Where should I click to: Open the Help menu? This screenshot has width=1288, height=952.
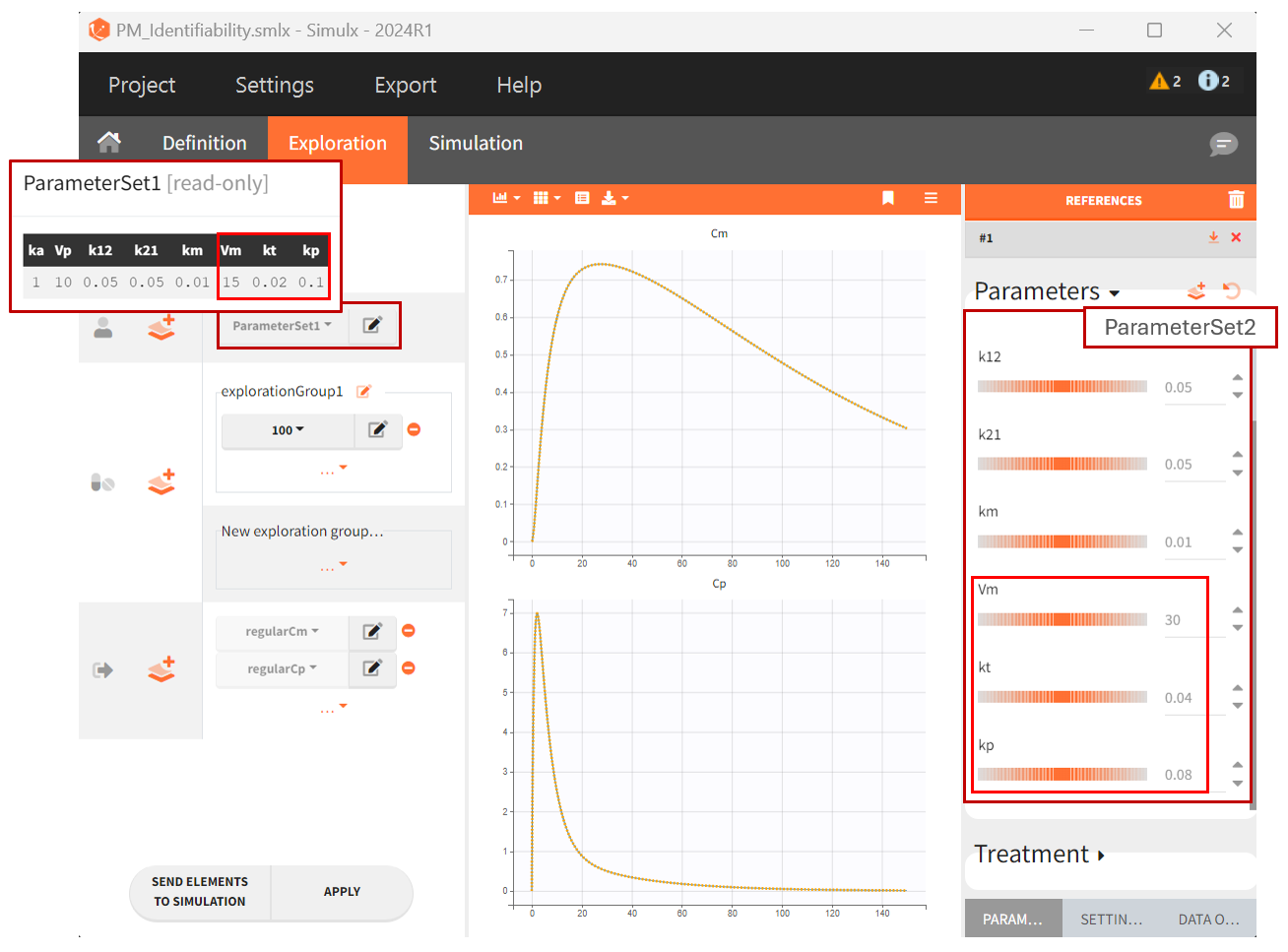[519, 85]
